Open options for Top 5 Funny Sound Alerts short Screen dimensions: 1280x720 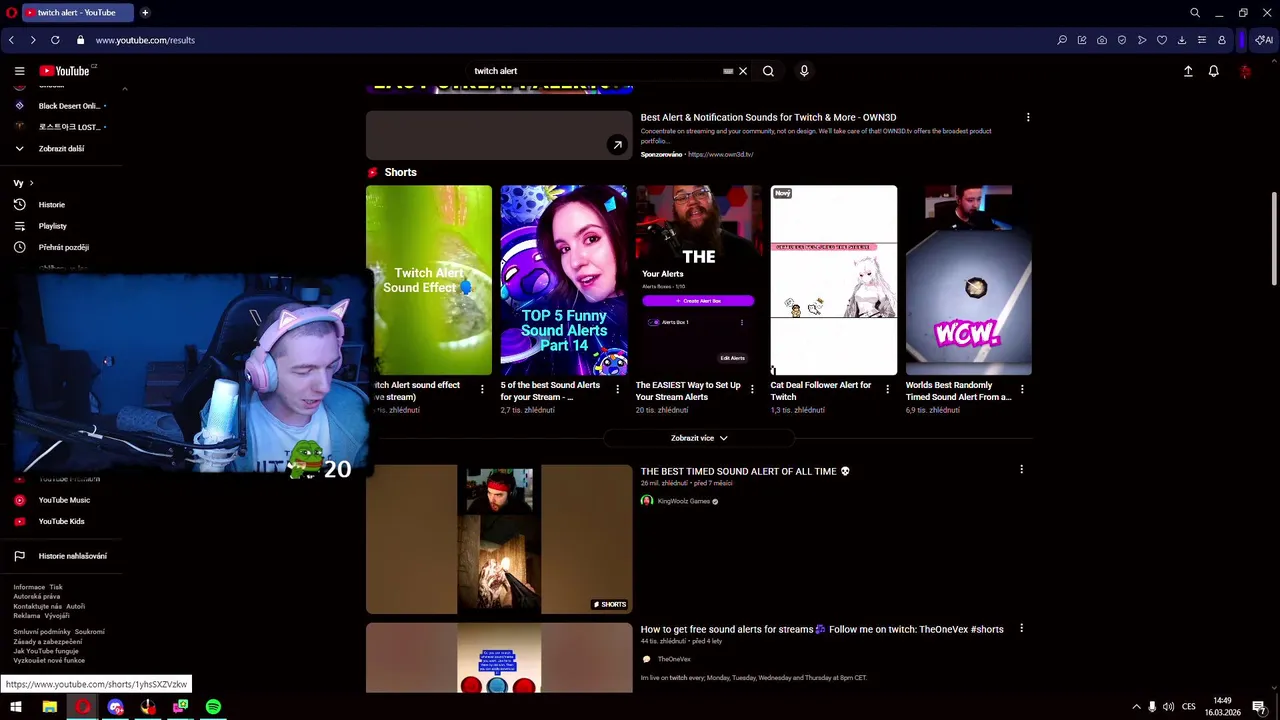(617, 389)
